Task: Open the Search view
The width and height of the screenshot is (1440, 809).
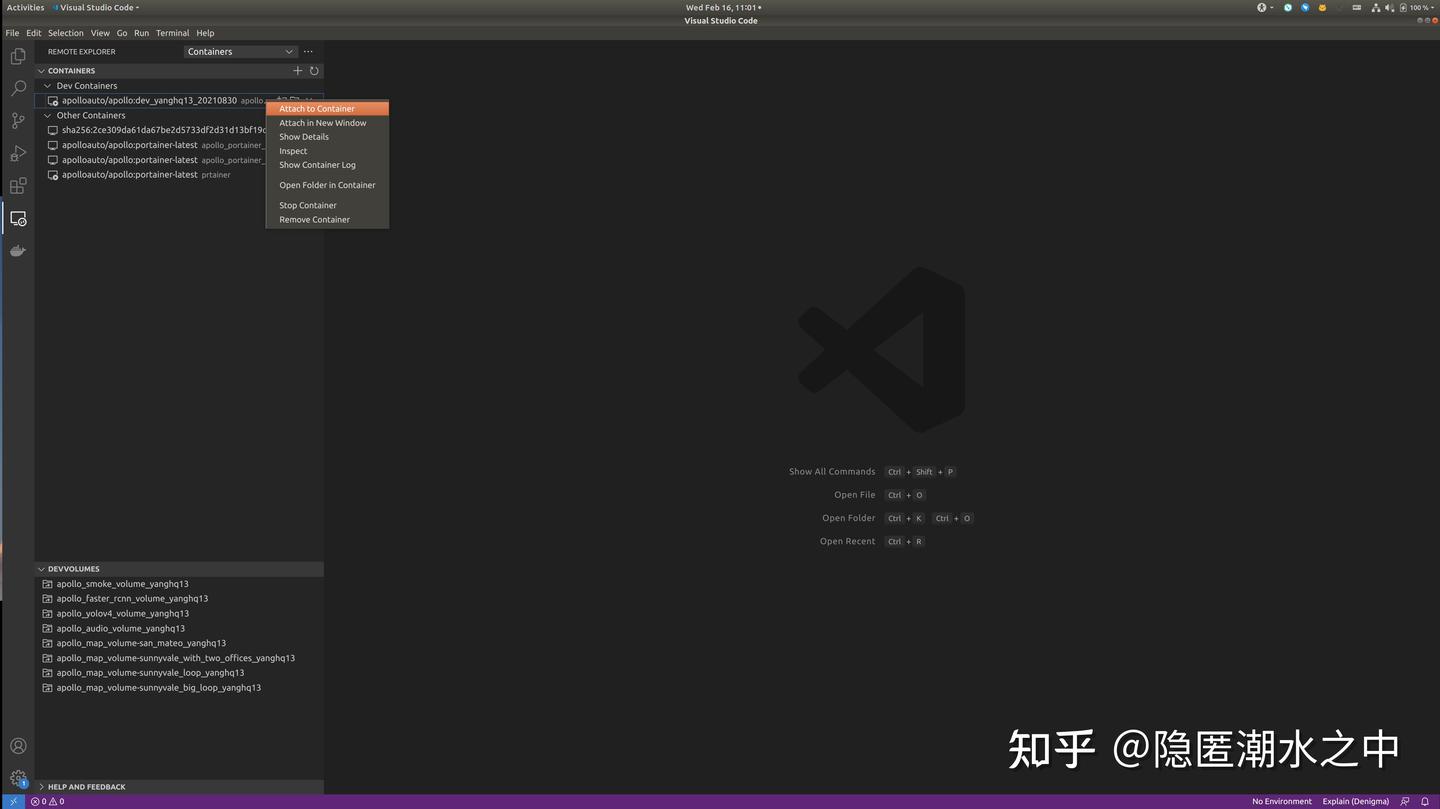Action: tap(17, 88)
